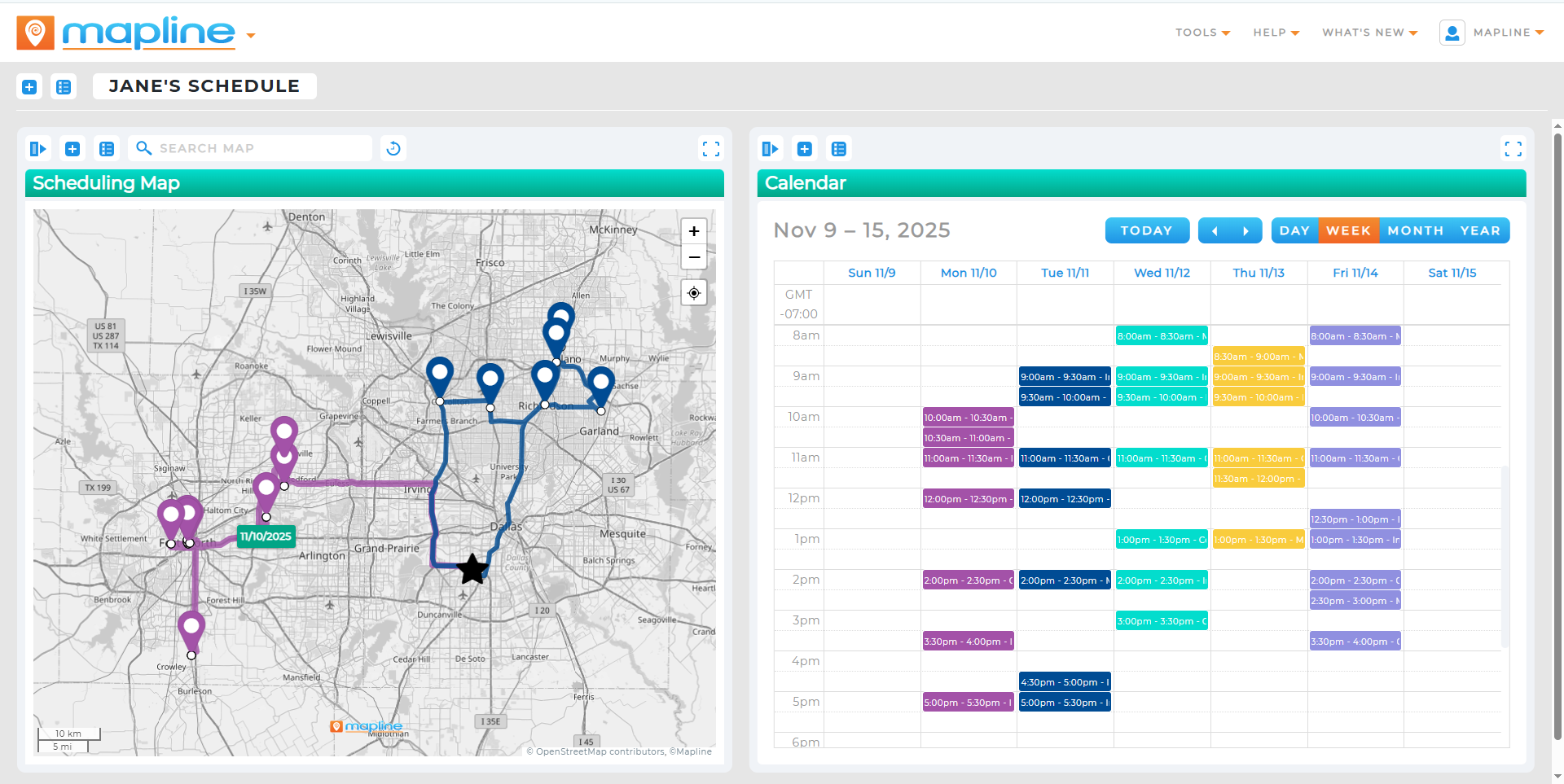Image resolution: width=1564 pixels, height=784 pixels.
Task: Add a new item with the map plus icon
Action: click(72, 148)
